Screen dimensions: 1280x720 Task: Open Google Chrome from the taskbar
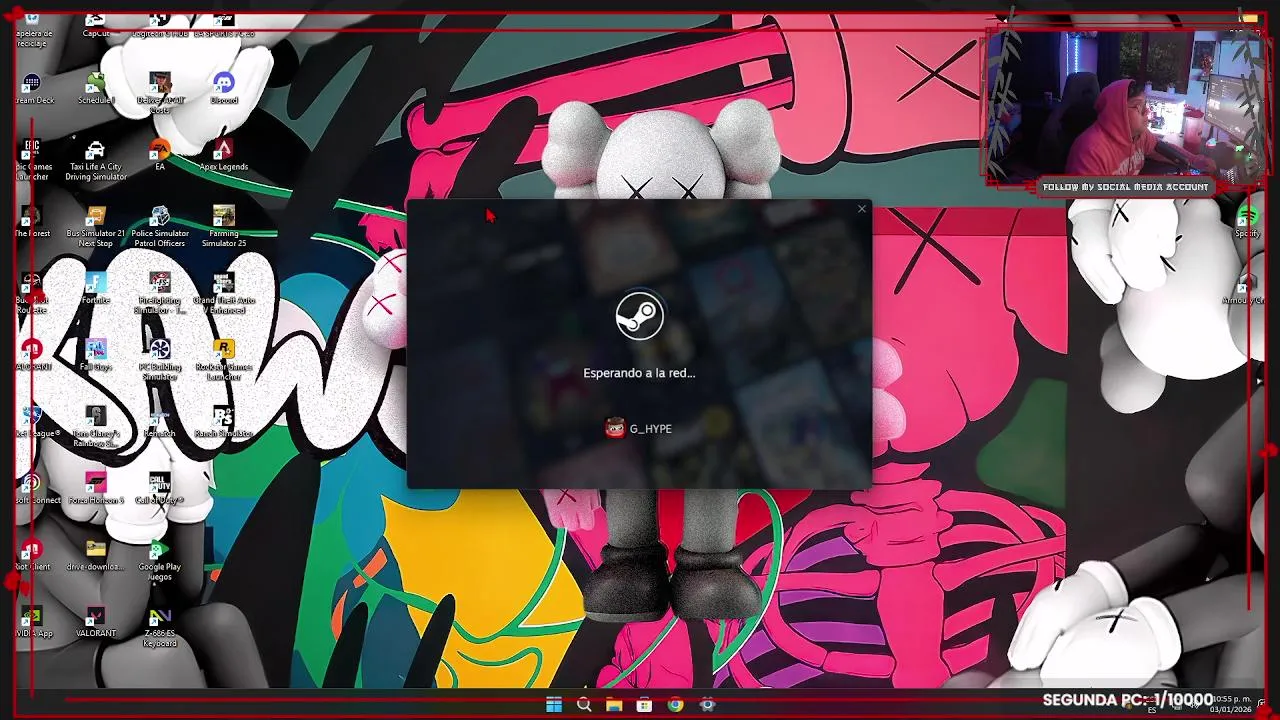tap(676, 705)
